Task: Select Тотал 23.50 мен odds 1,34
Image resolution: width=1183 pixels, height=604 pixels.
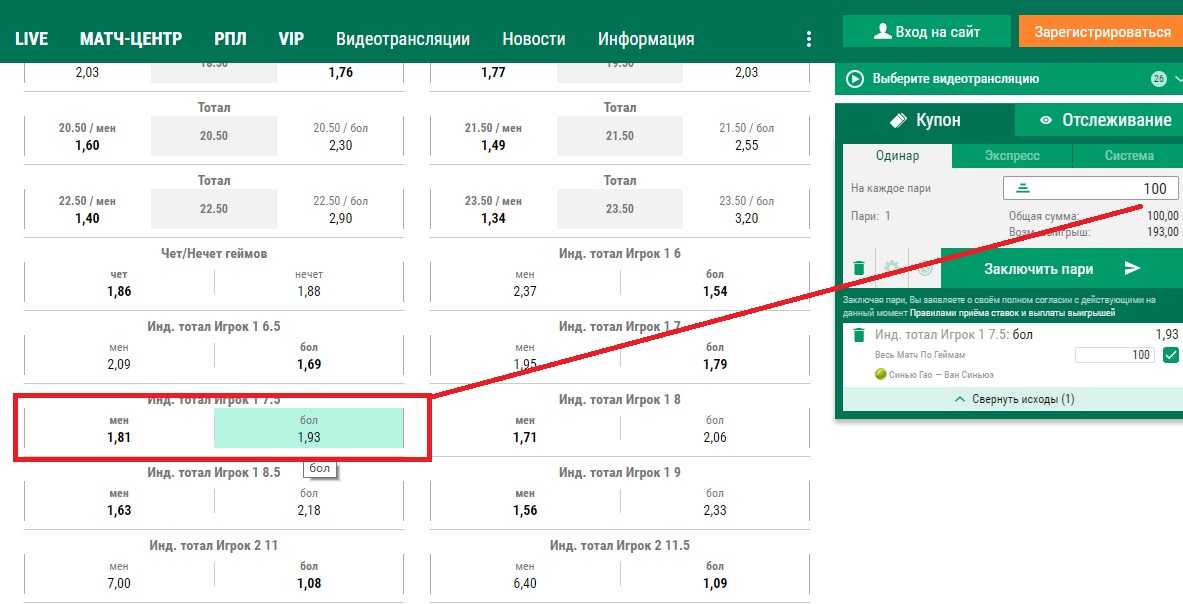Action: 493,210
